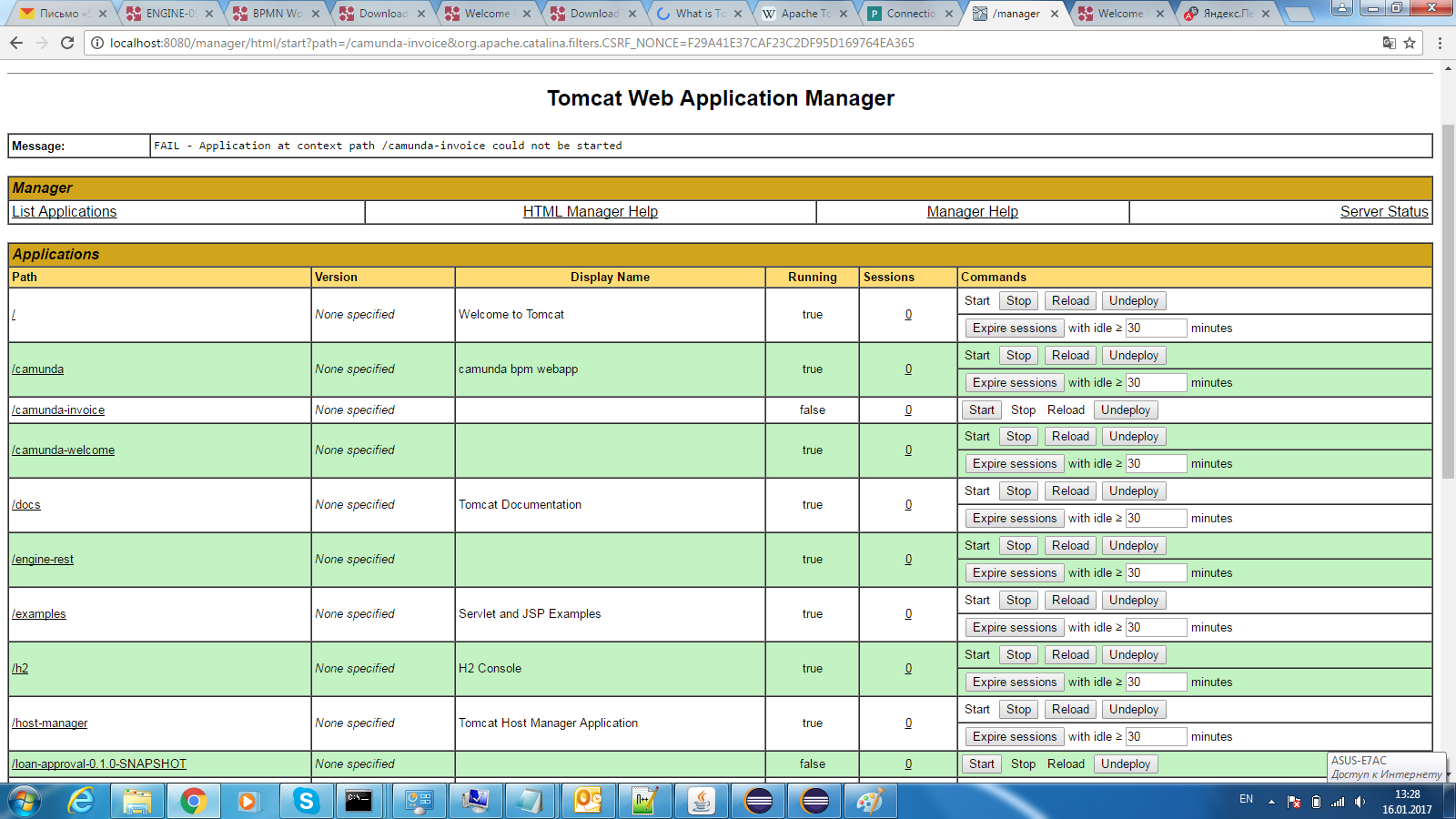Screen dimensions: 1456x819
Task: Open the volume speaker tray icon
Action: click(1360, 802)
